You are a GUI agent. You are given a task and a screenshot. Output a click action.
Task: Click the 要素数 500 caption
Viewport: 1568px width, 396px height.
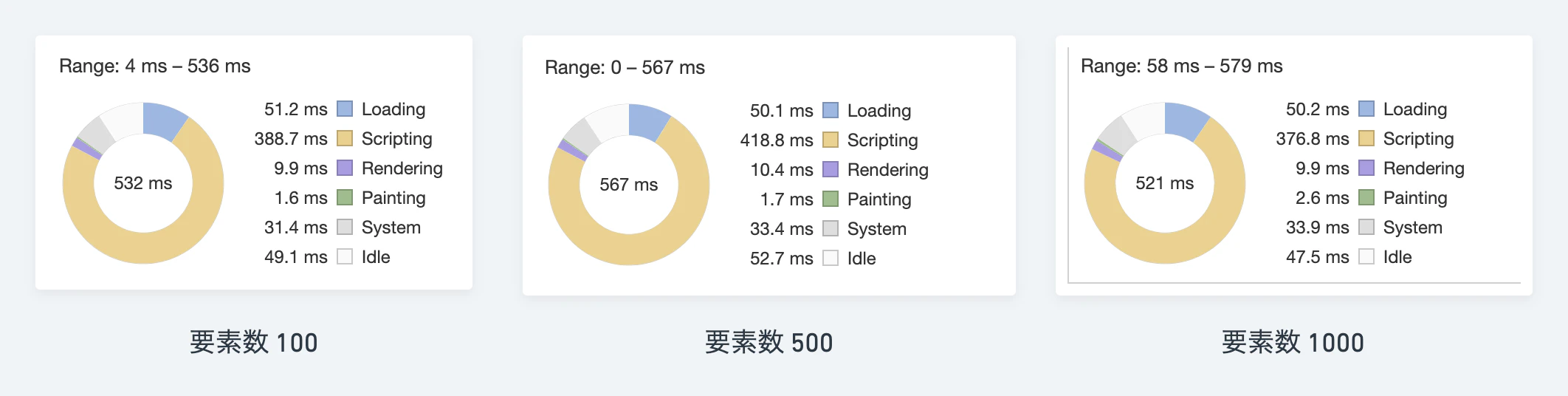tap(769, 343)
